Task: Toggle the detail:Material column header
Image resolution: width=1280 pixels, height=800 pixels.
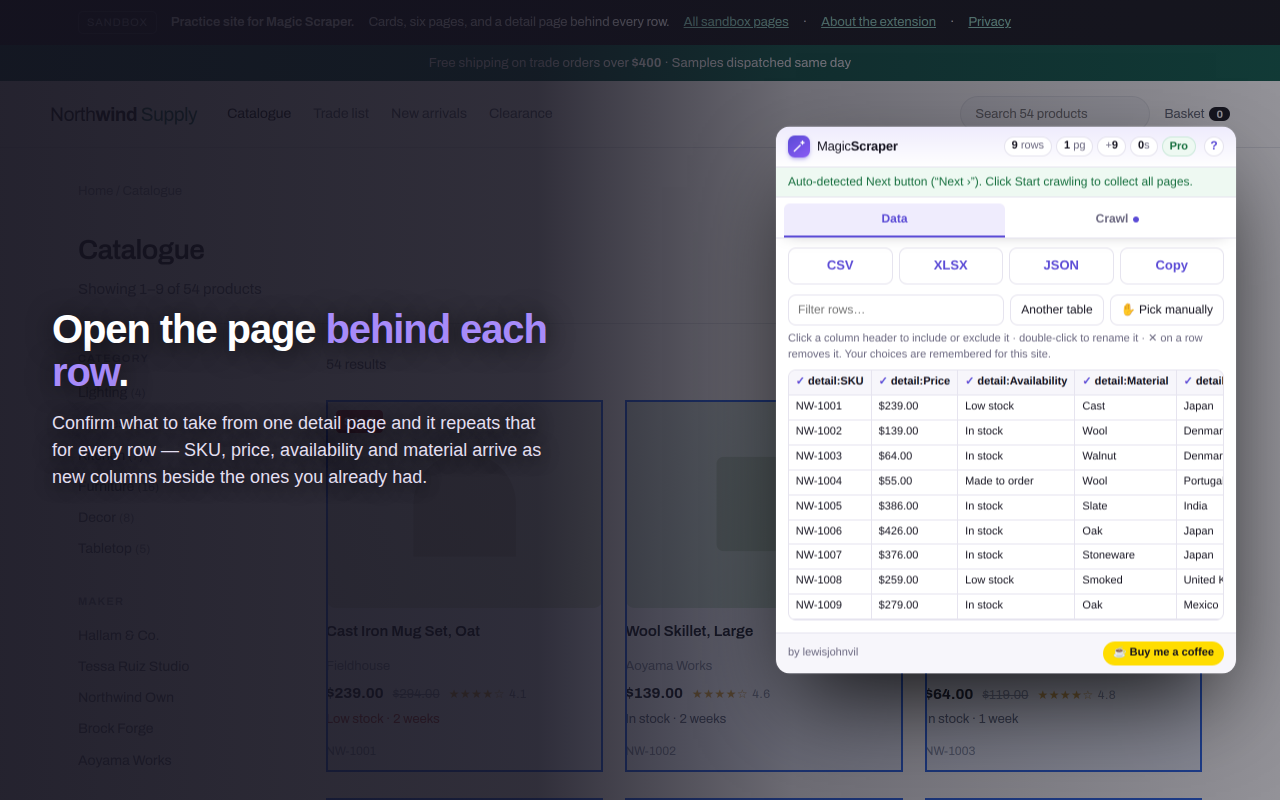Action: pyautogui.click(x=1125, y=381)
